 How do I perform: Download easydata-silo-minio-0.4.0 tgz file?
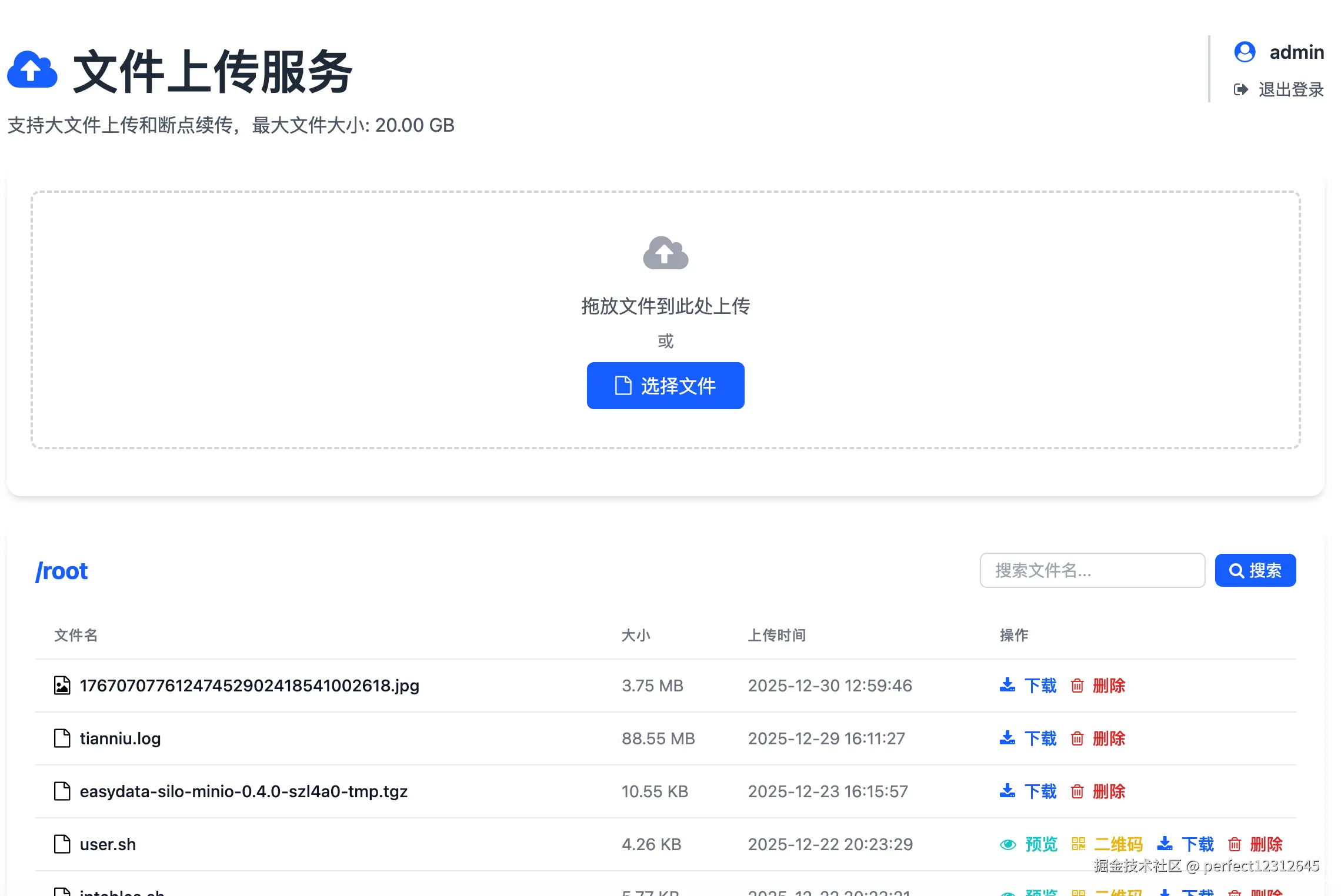[x=1039, y=791]
